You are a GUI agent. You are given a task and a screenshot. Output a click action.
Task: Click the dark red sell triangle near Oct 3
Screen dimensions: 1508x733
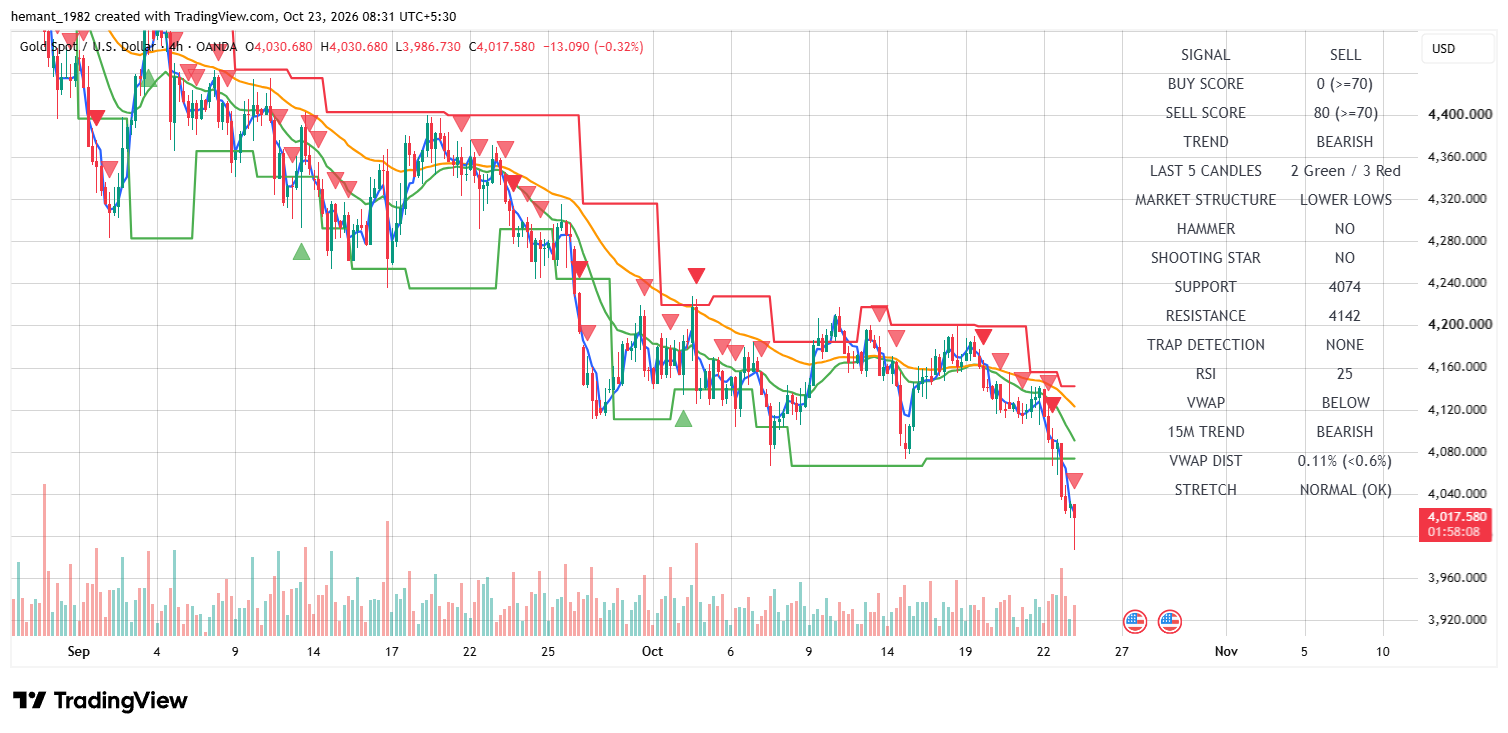[x=696, y=276]
